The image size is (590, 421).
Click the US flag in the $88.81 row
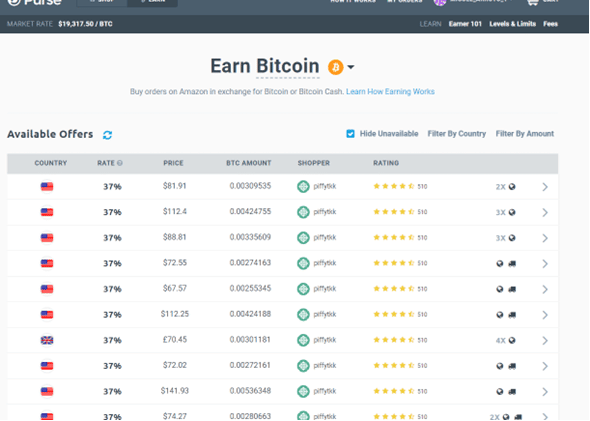[x=47, y=238]
